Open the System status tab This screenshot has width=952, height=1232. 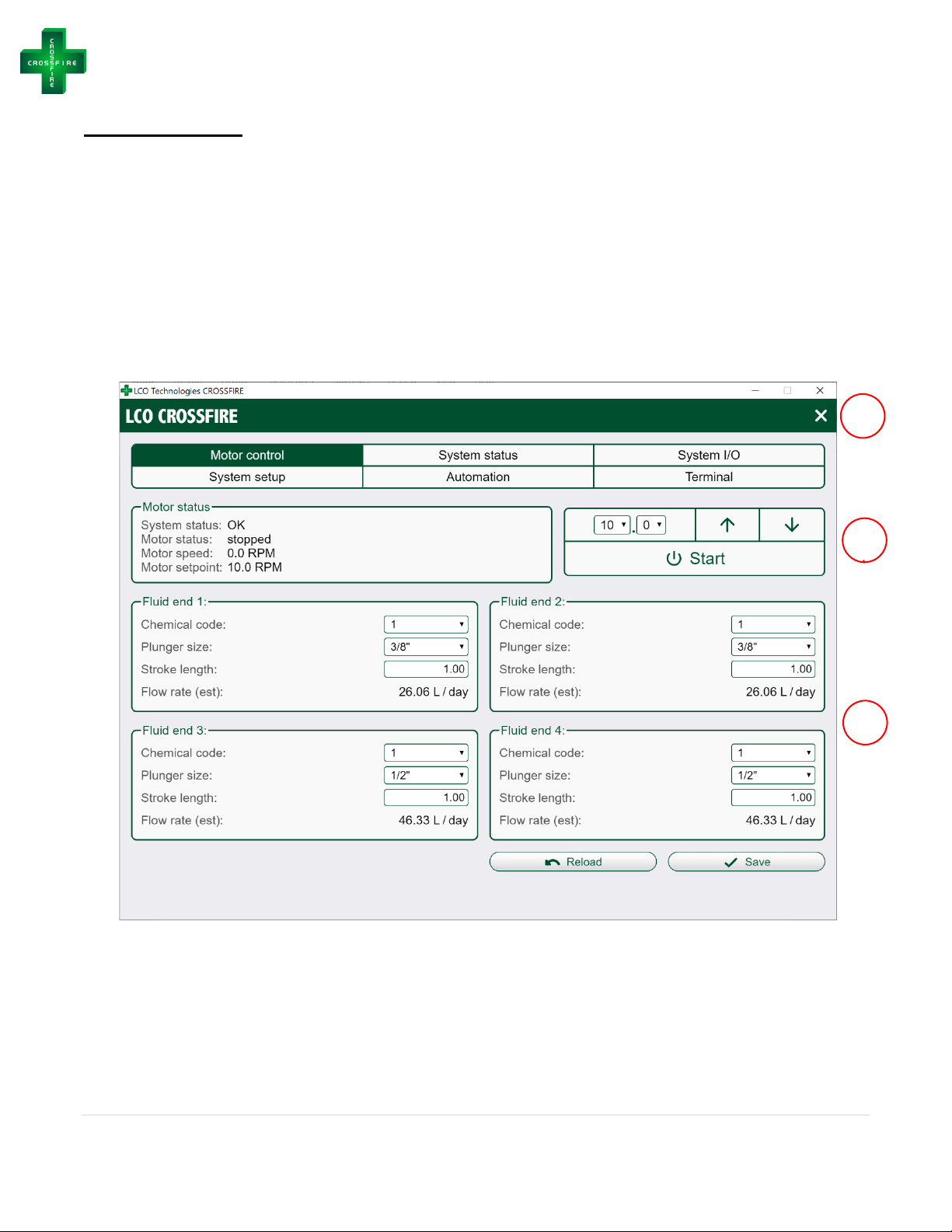[478, 455]
